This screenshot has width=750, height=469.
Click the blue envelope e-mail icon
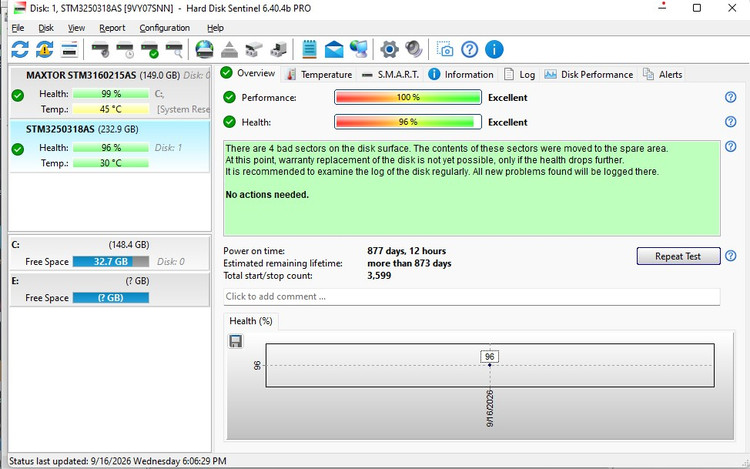[334, 49]
